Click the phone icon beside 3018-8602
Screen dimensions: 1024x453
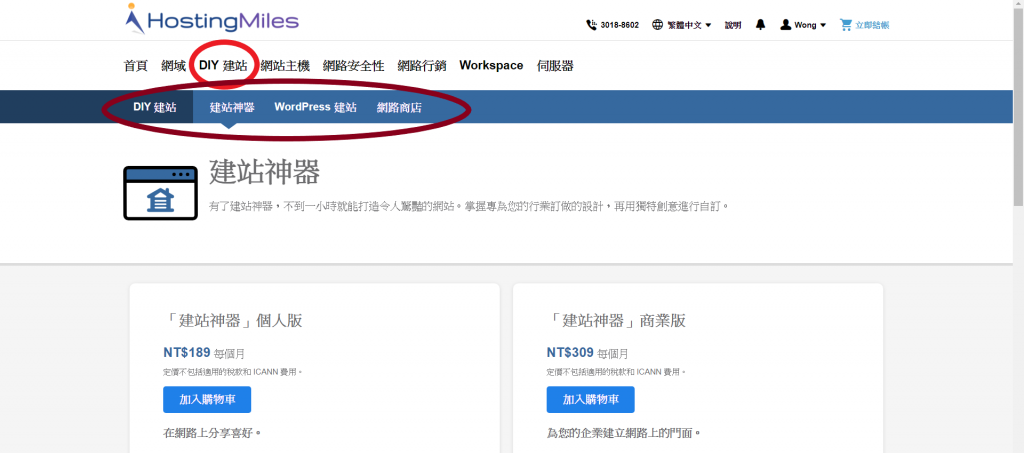click(x=591, y=25)
